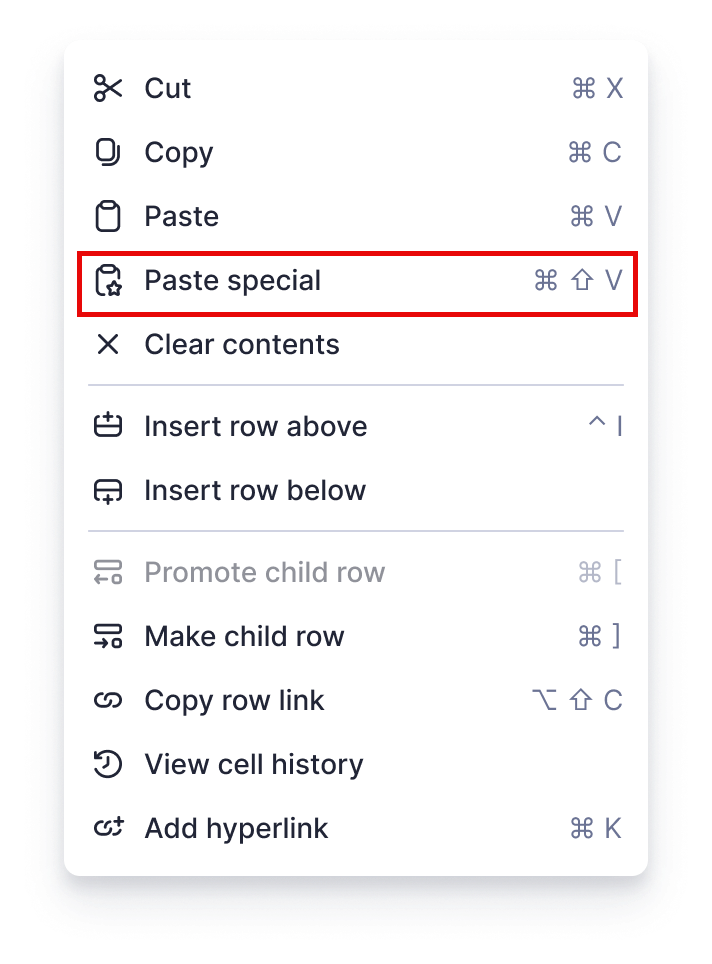Viewport: 712px width, 964px height.
Task: Click the chain-link icon beside Copy row link
Action: point(110,700)
